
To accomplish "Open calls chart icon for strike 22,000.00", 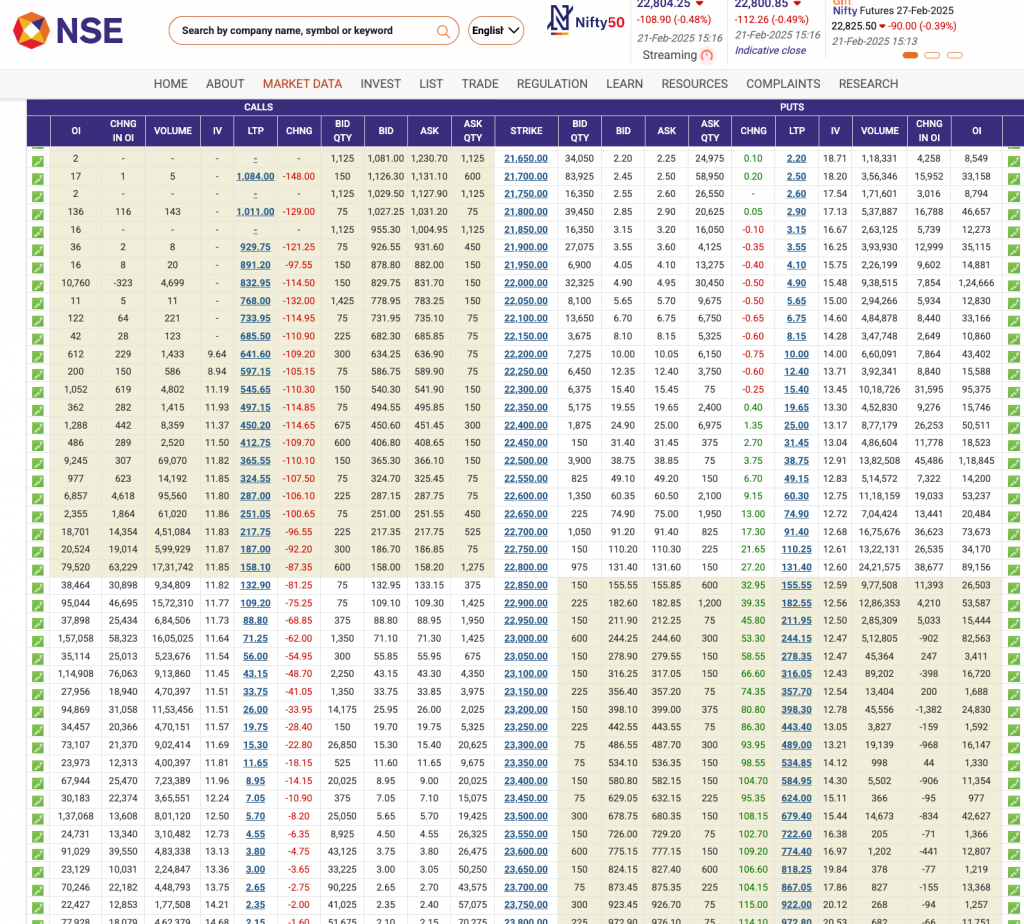I will [x=38, y=286].
